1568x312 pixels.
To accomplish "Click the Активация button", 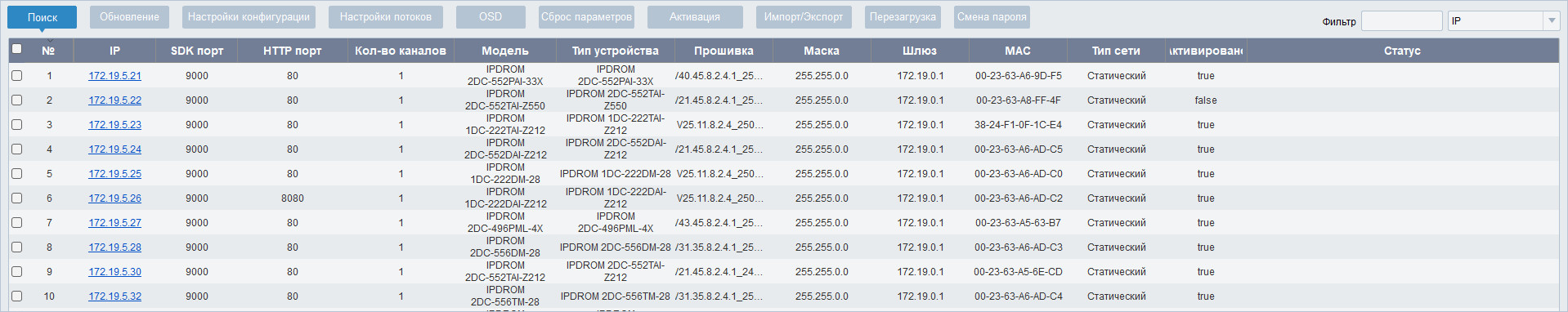I will [x=695, y=17].
